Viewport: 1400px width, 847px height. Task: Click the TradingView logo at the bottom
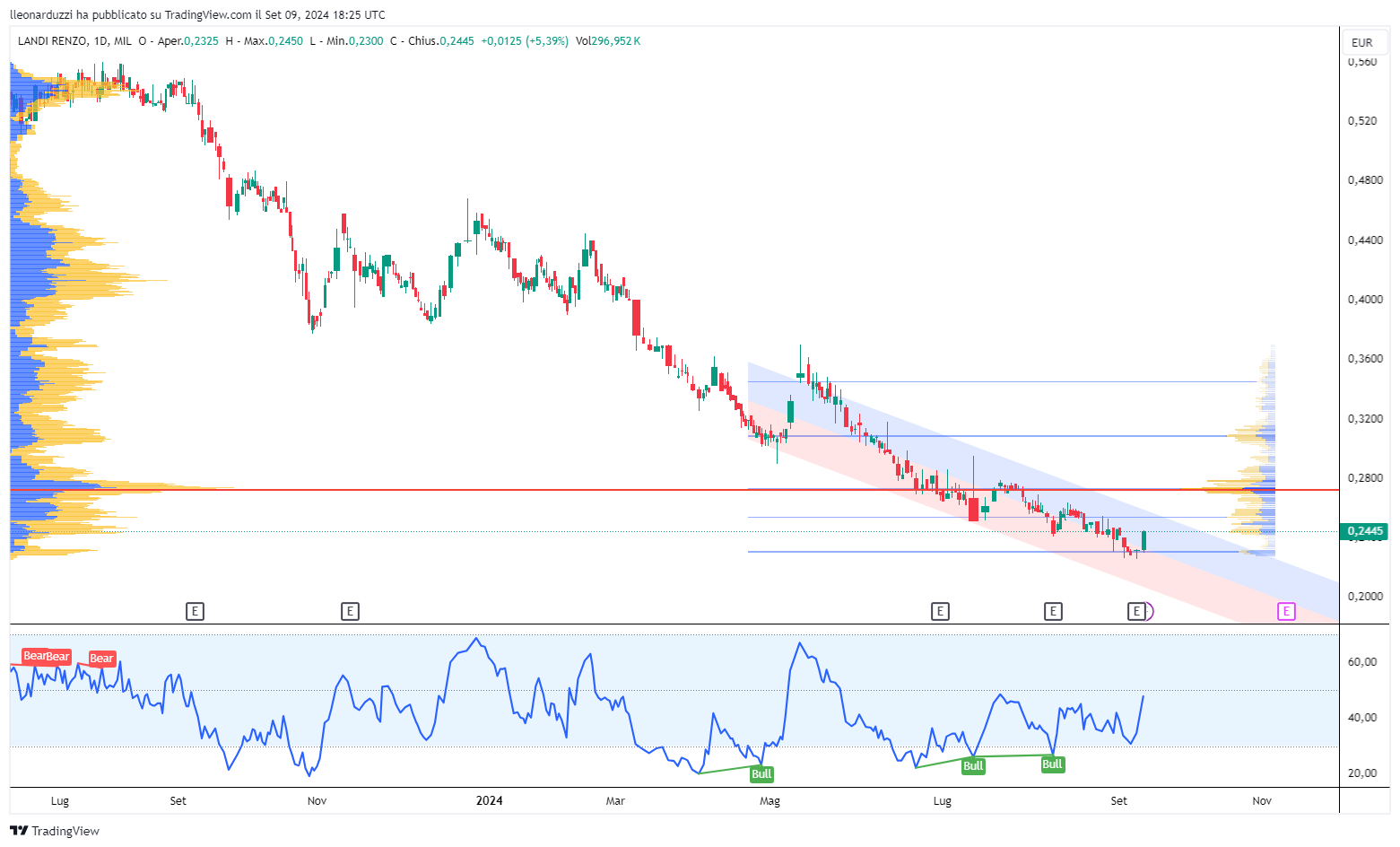coord(55,831)
